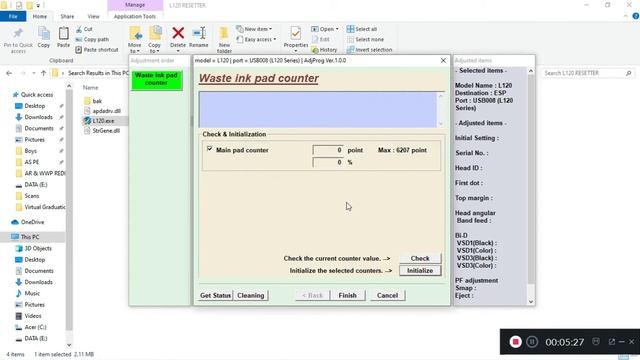The image size is (640, 360).
Task: Click the Cut scissors command
Action: pyautogui.click(x=84, y=29)
